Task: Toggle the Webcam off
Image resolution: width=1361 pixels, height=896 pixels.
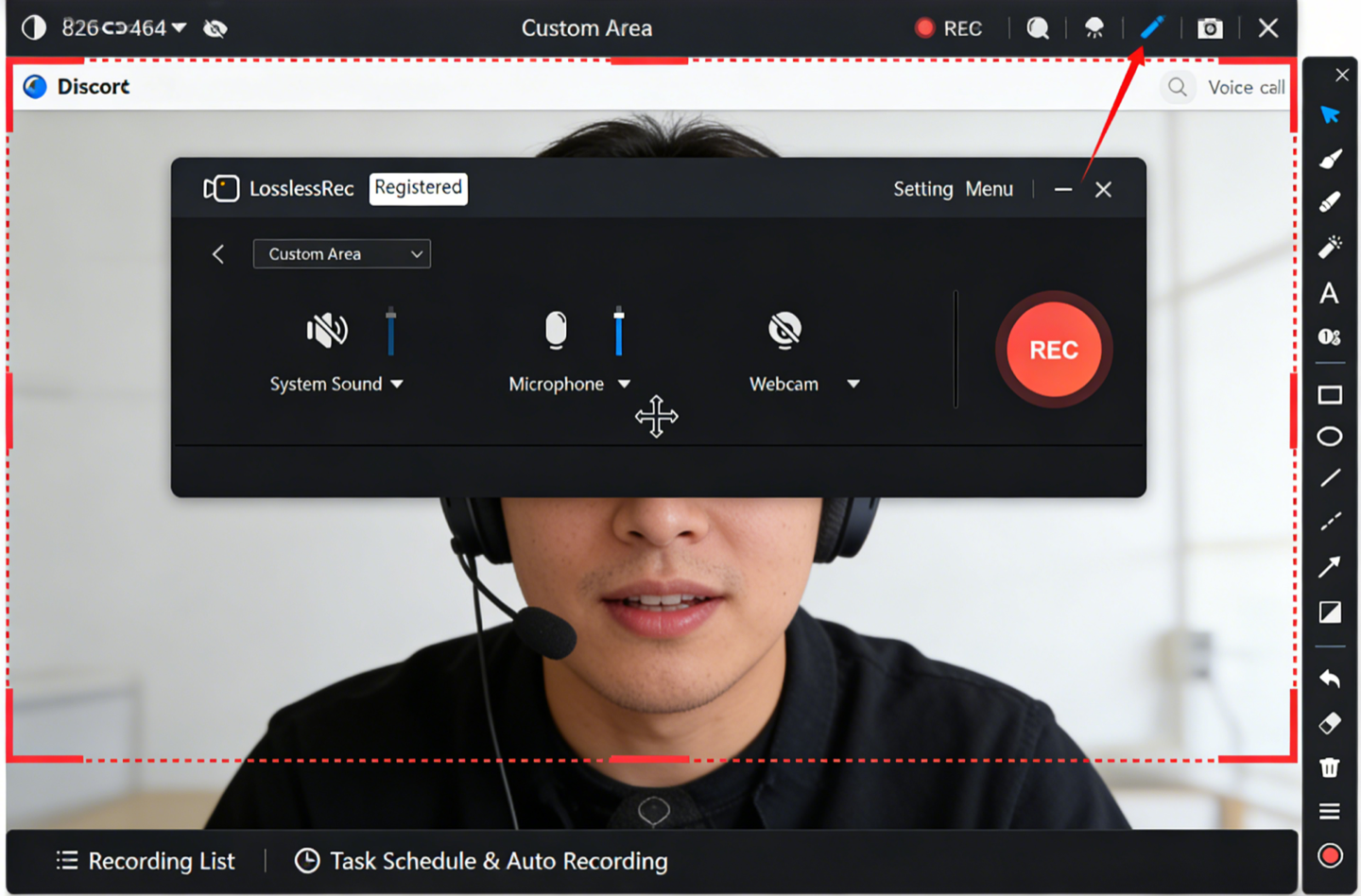Action: 784,329
